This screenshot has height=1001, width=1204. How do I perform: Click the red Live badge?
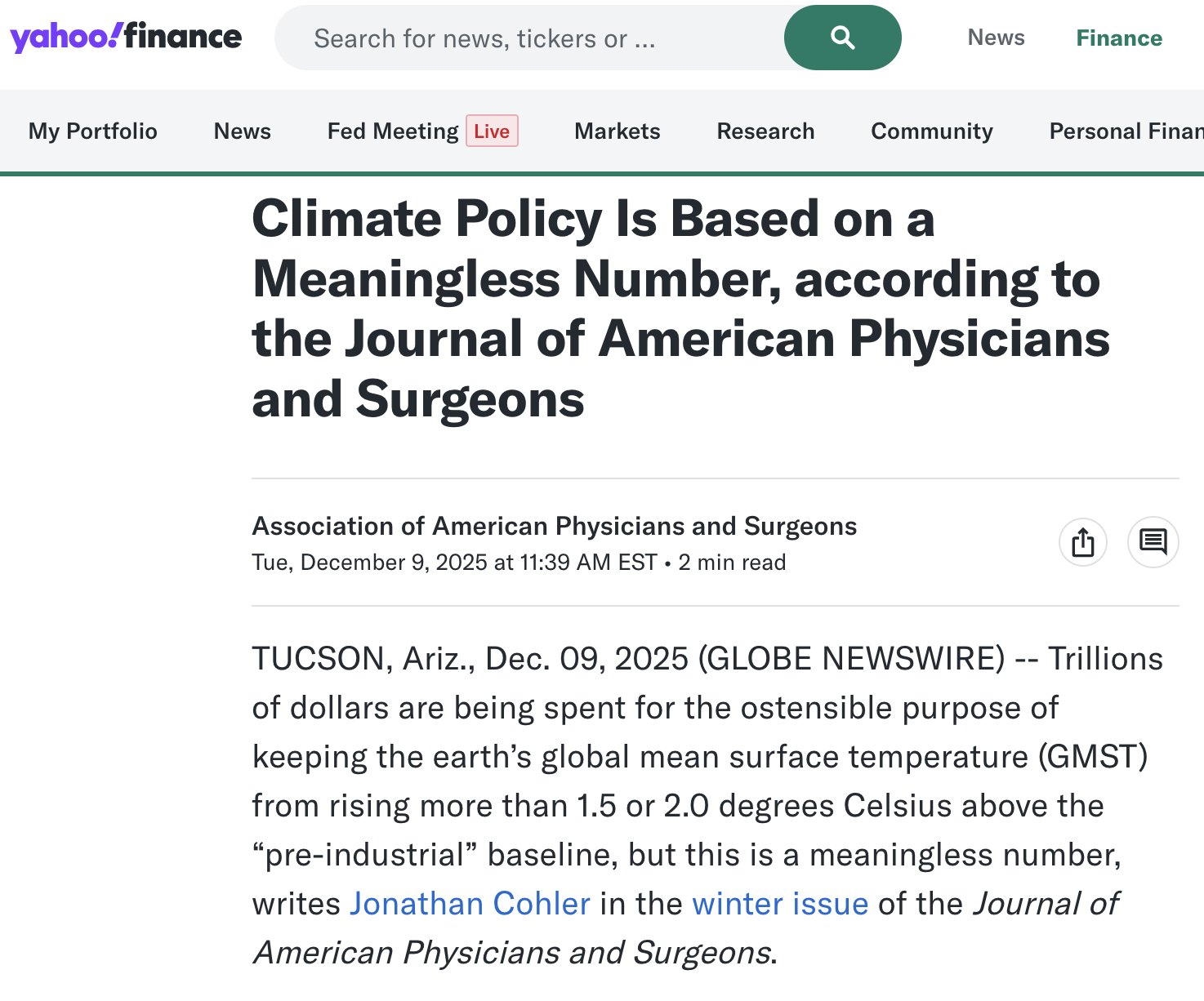point(492,131)
